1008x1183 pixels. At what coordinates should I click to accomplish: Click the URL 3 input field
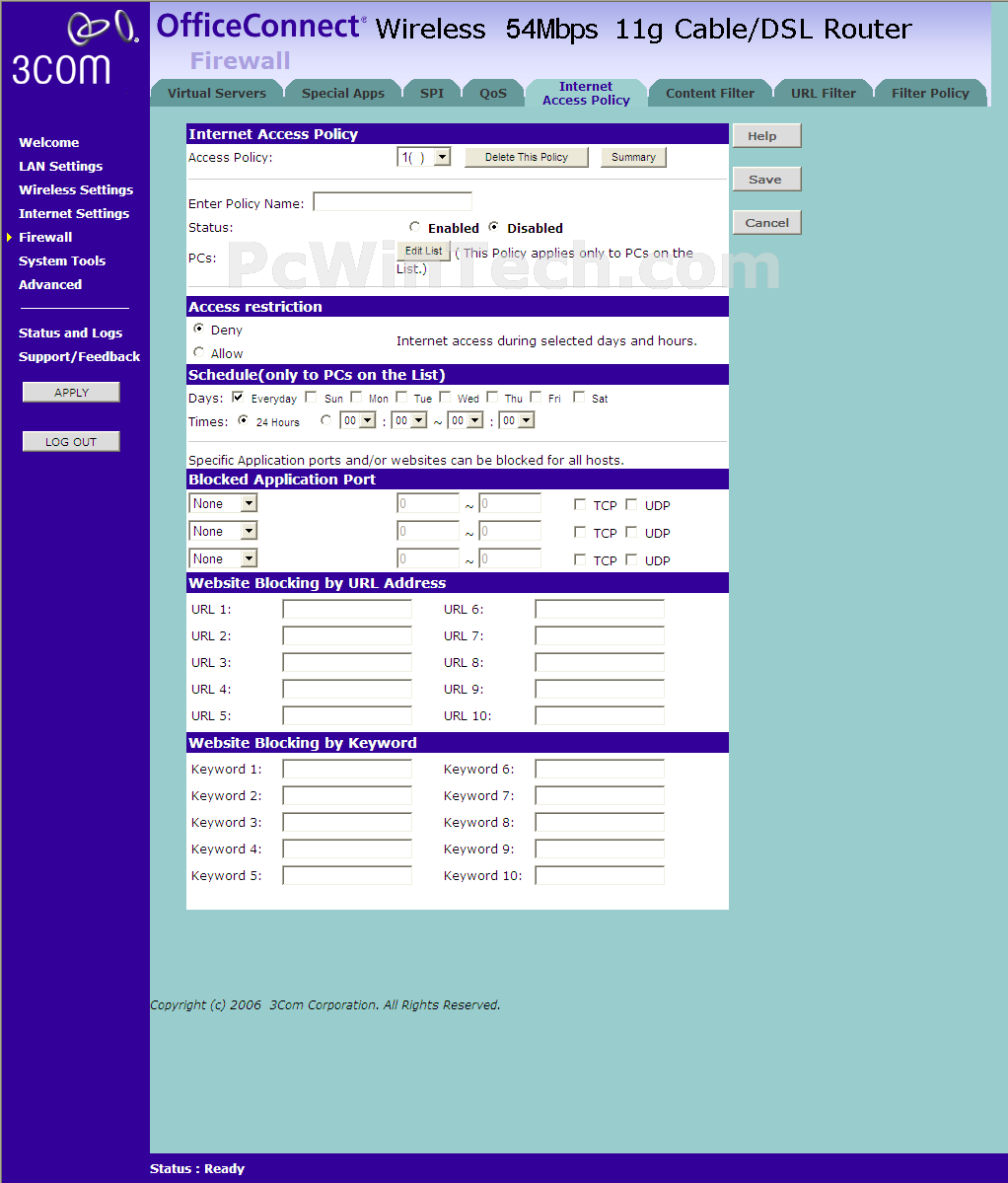click(x=347, y=663)
